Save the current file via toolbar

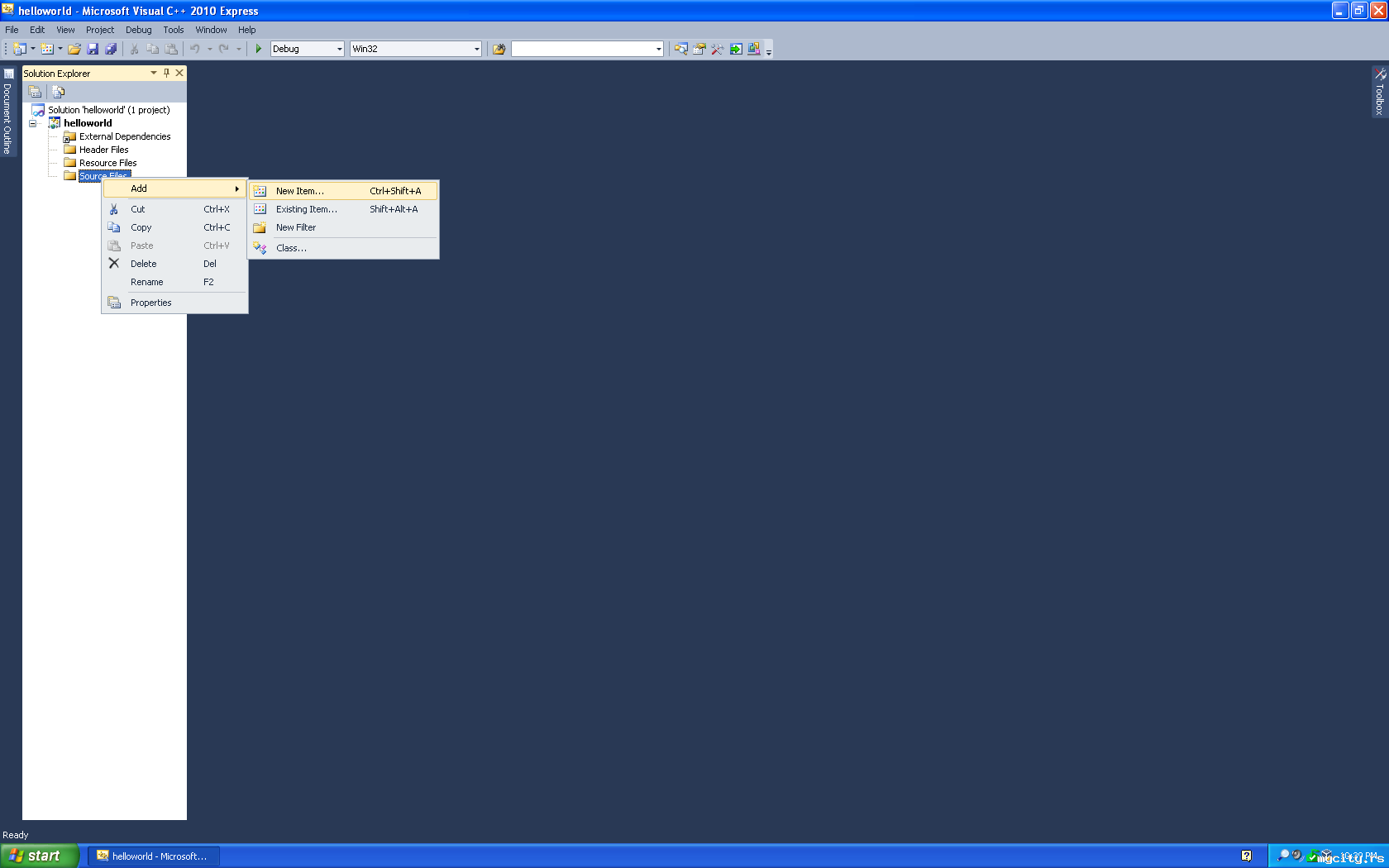(x=93, y=49)
